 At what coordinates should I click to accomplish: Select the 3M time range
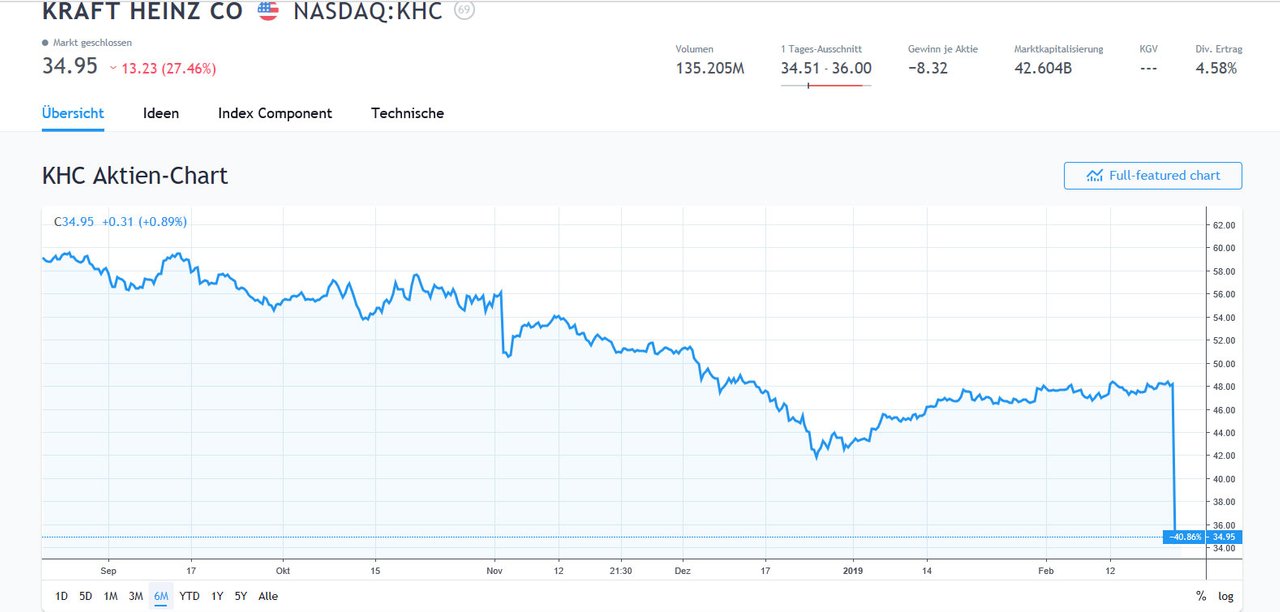(x=136, y=596)
